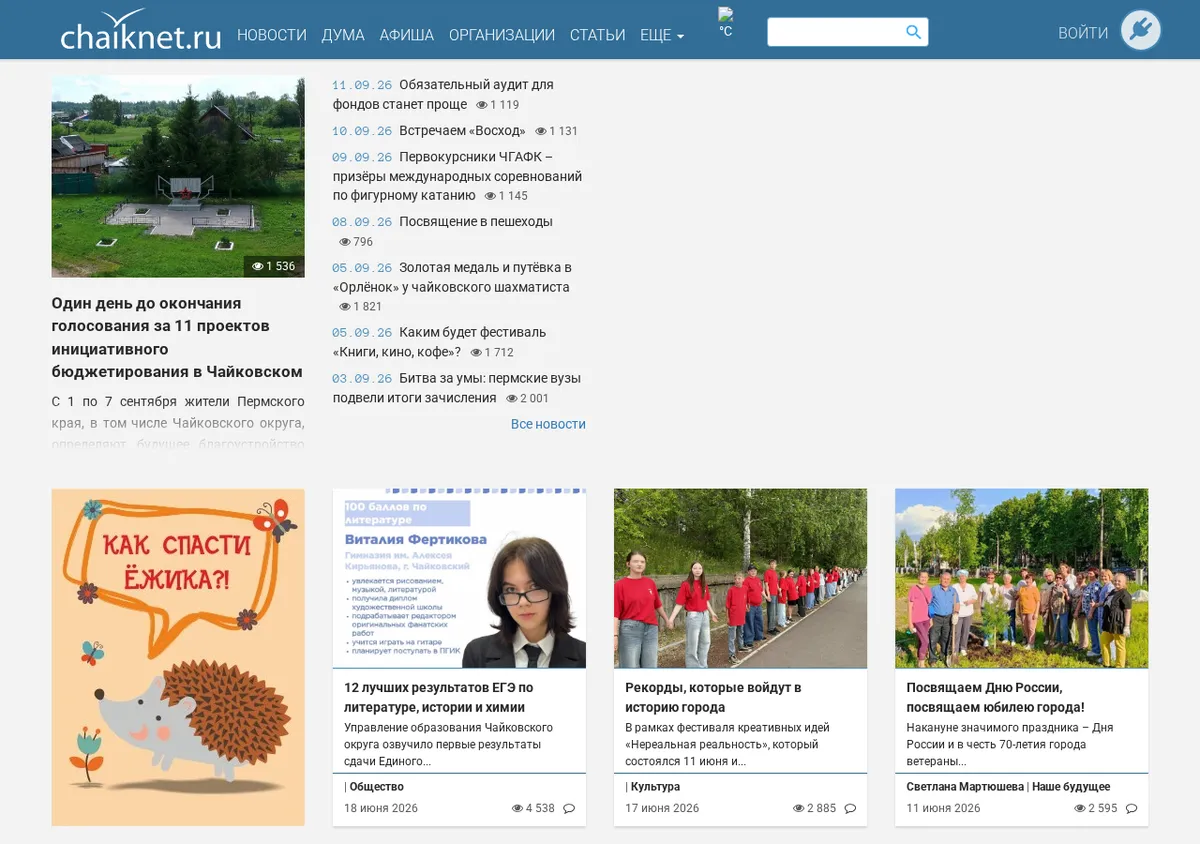The width and height of the screenshot is (1200, 844).
Task: Open the Посвящение в пешеходы news link
Action: 476,222
